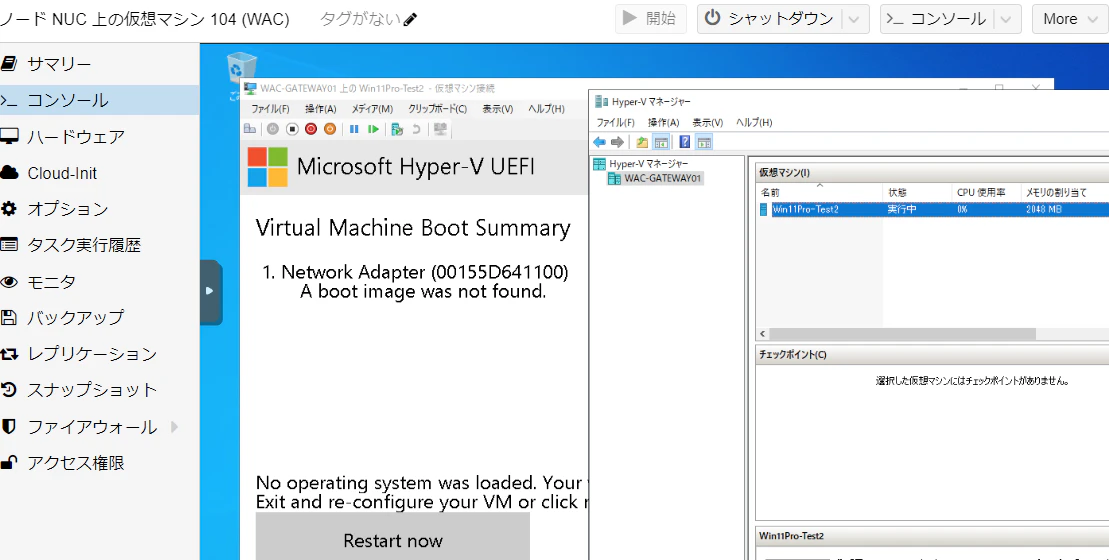Viewport: 1109px width, 560px height.
Task: Shut down VM using red power icon
Action: [x=310, y=129]
